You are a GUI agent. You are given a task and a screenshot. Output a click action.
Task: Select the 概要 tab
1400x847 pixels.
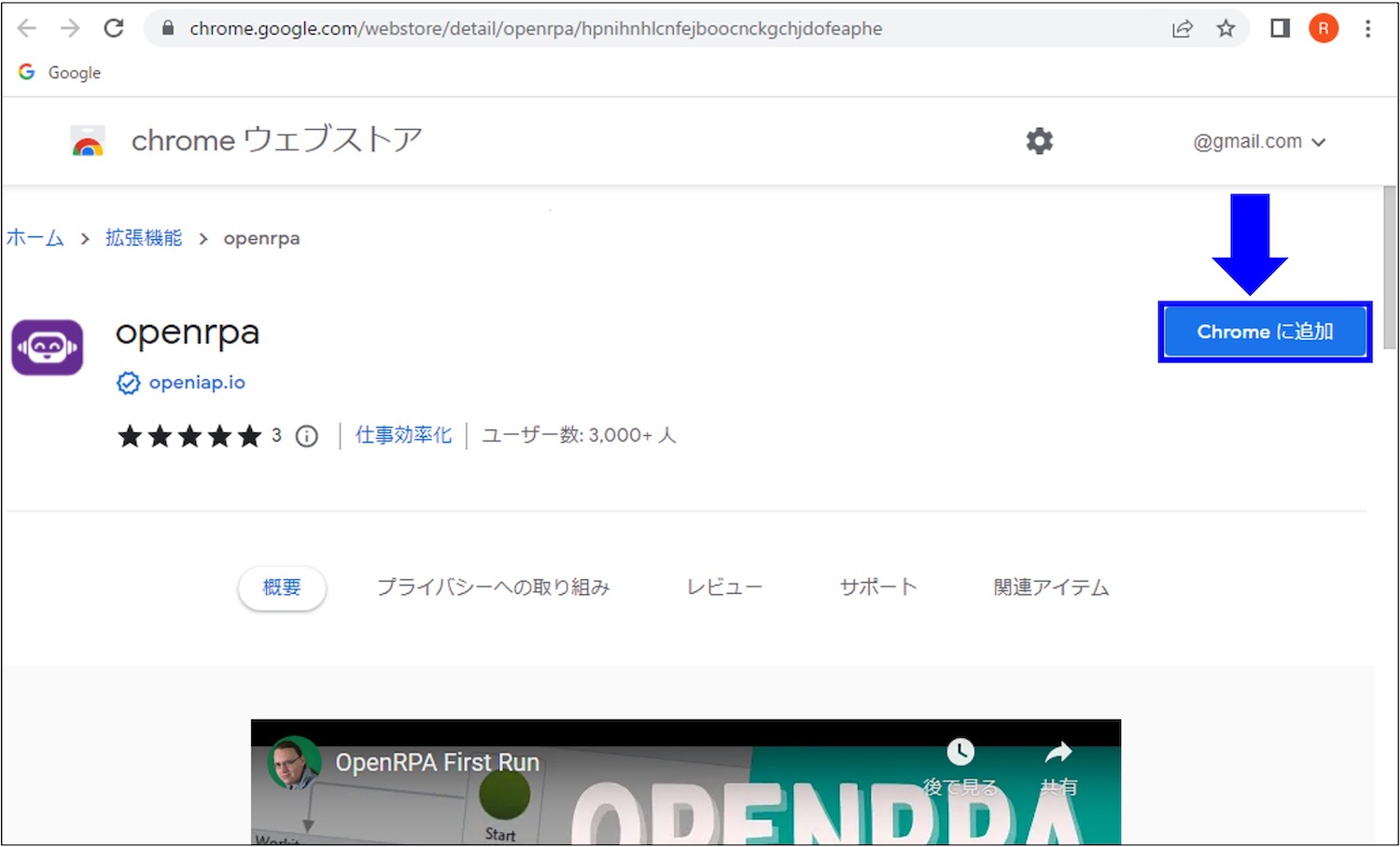coord(282,587)
